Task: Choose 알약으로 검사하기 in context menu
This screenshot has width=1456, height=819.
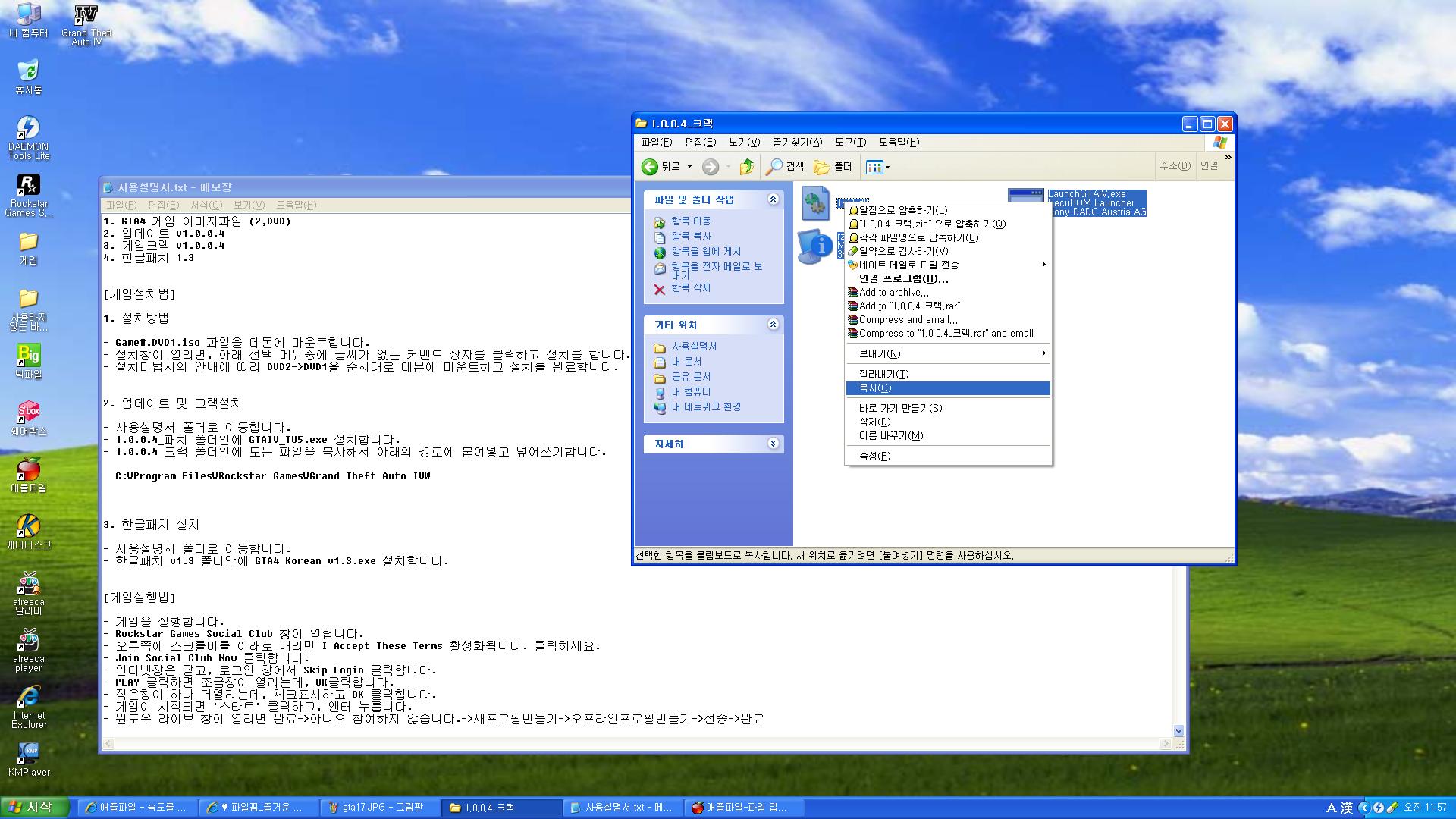Action: pos(948,252)
